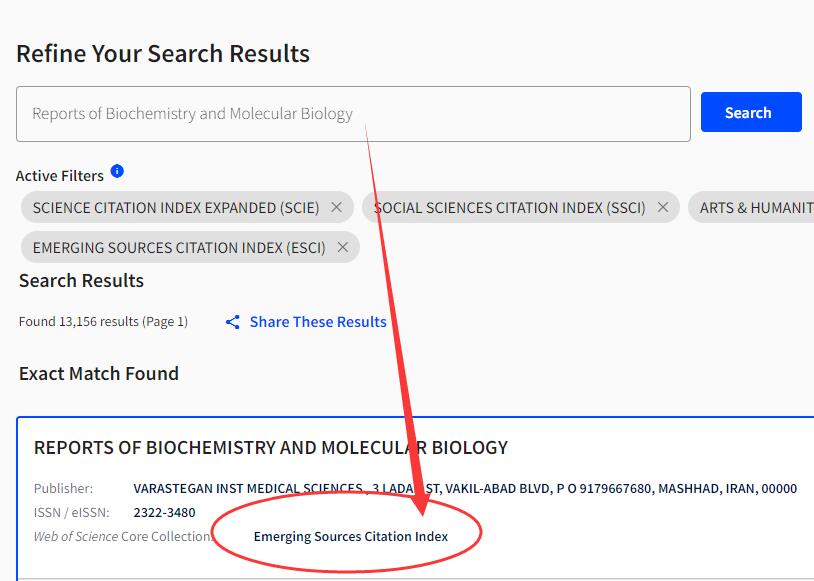The image size is (814, 581).
Task: Click the blue Search button
Action: coord(751,112)
